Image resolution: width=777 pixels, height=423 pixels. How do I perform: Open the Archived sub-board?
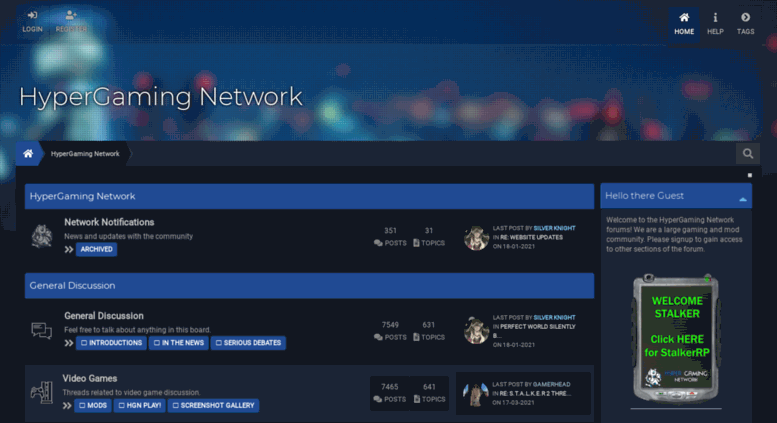pos(97,249)
